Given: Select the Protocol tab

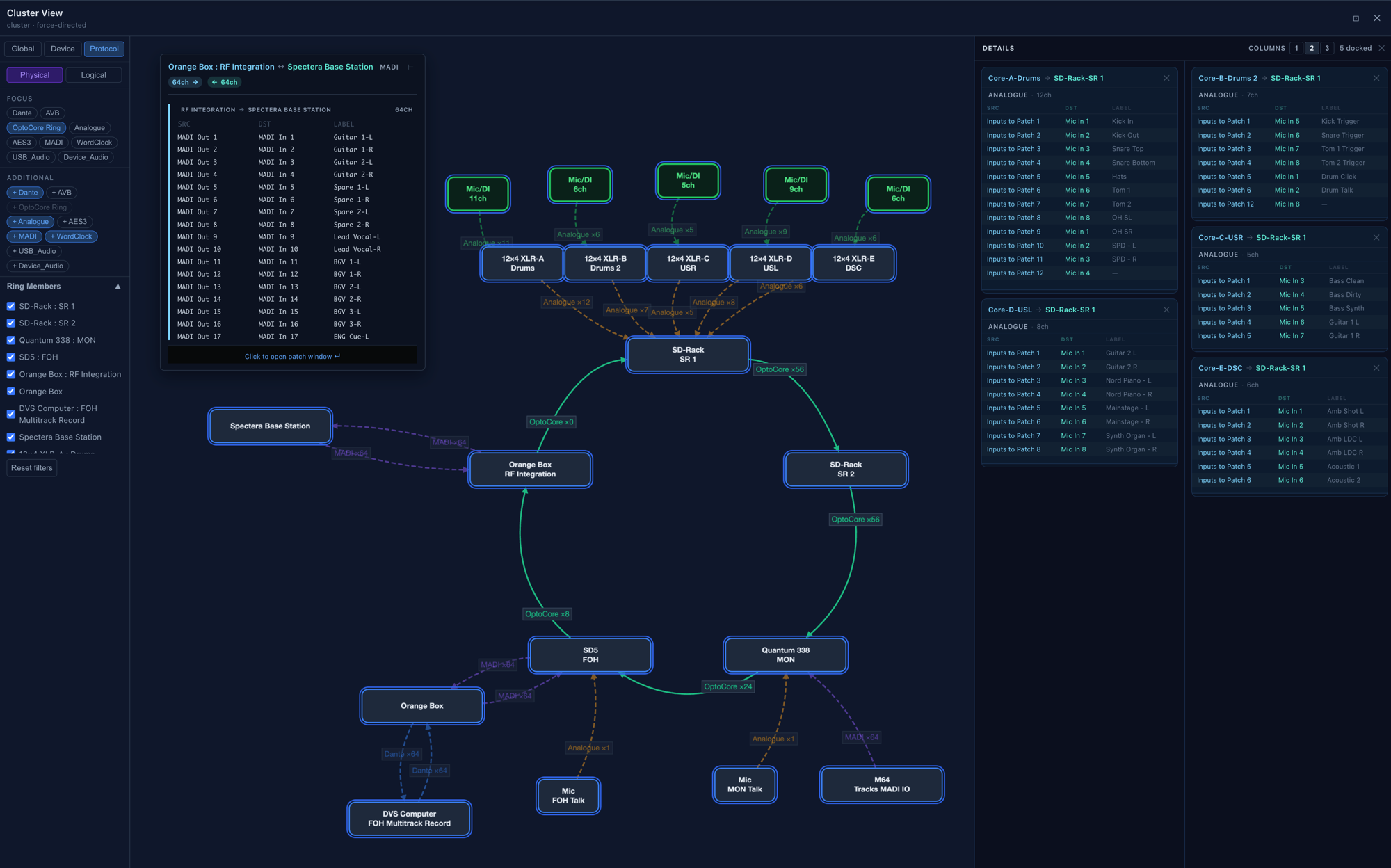Looking at the screenshot, I should click(x=104, y=49).
